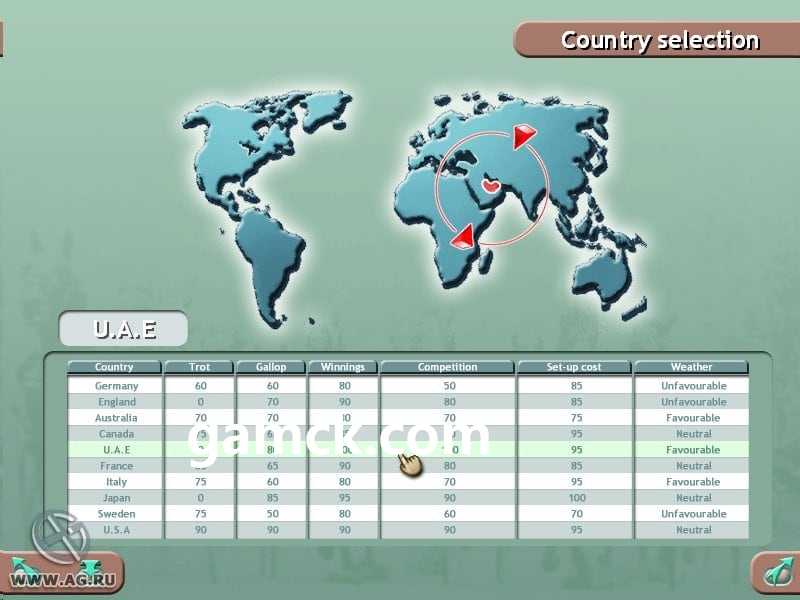Click the Competition column header
This screenshot has height=600, width=800.
pyautogui.click(x=447, y=367)
